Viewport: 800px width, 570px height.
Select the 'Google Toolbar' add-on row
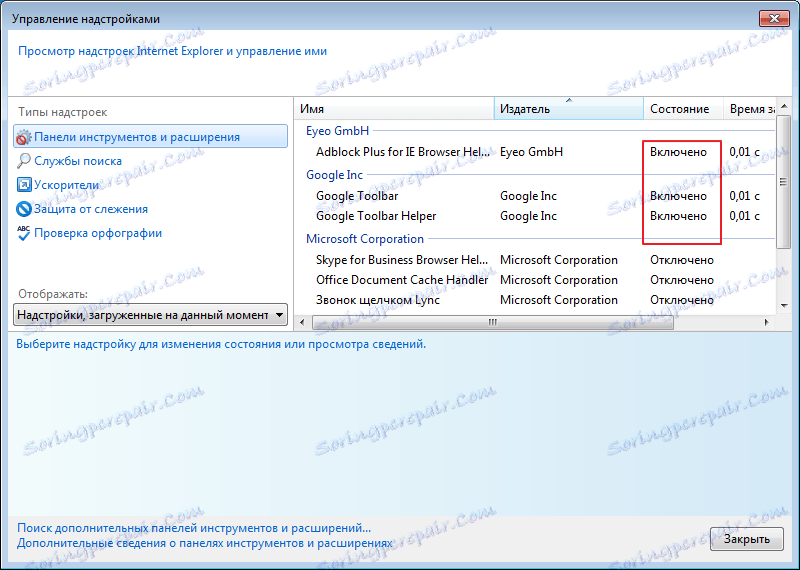[535, 196]
